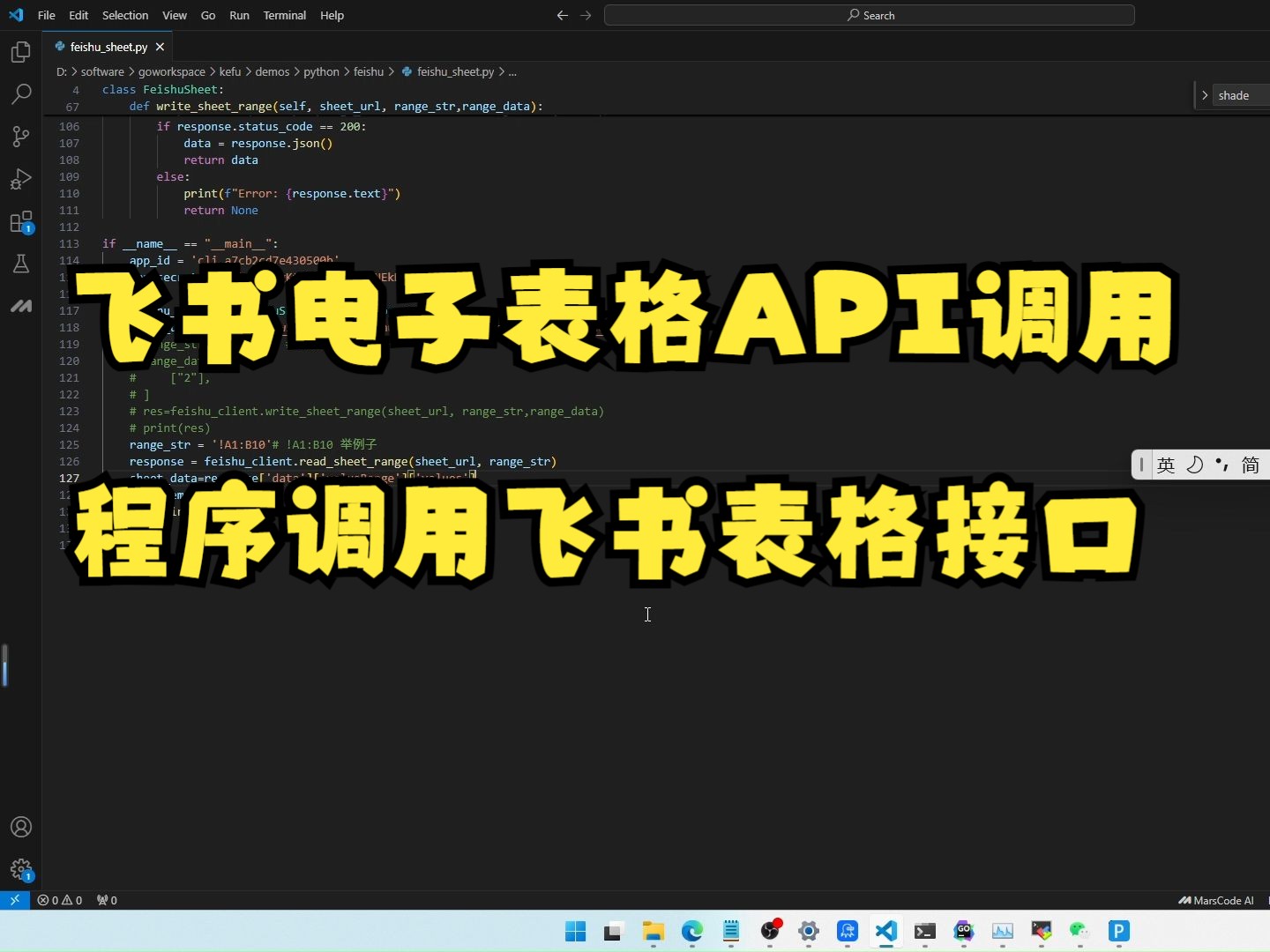1270x952 pixels.
Task: Open OBS Studio from the taskbar
Action: (771, 931)
